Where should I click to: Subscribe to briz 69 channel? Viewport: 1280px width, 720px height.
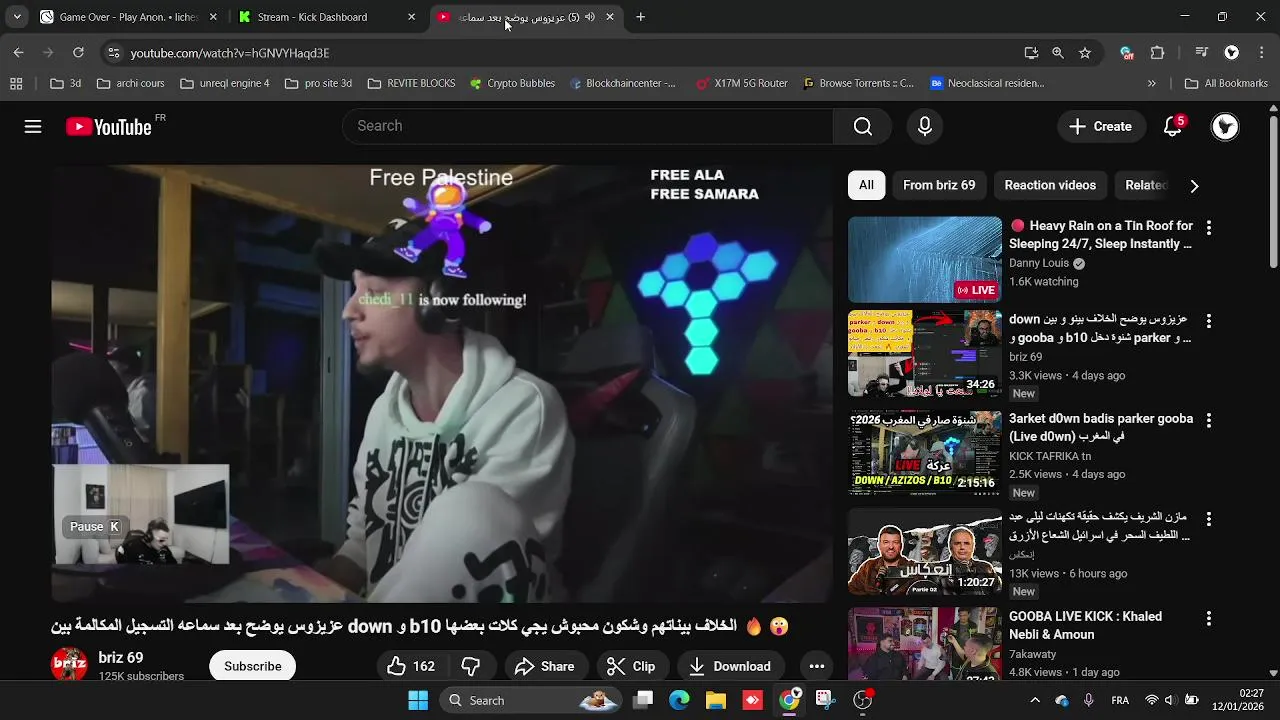click(253, 666)
